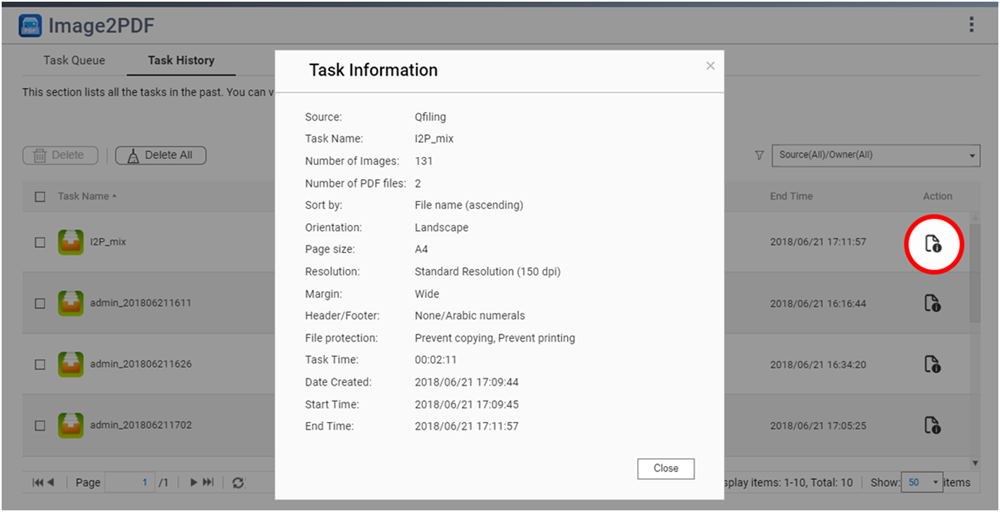Viewport: 1000px width, 512px height.
Task: Tick the checkbox for admin_201806211611
Action: [x=40, y=303]
